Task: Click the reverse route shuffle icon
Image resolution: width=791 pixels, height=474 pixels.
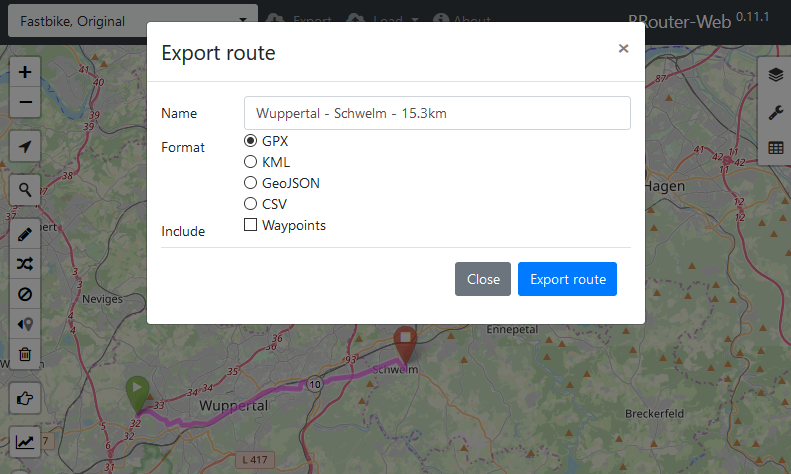Action: pyautogui.click(x=25, y=264)
